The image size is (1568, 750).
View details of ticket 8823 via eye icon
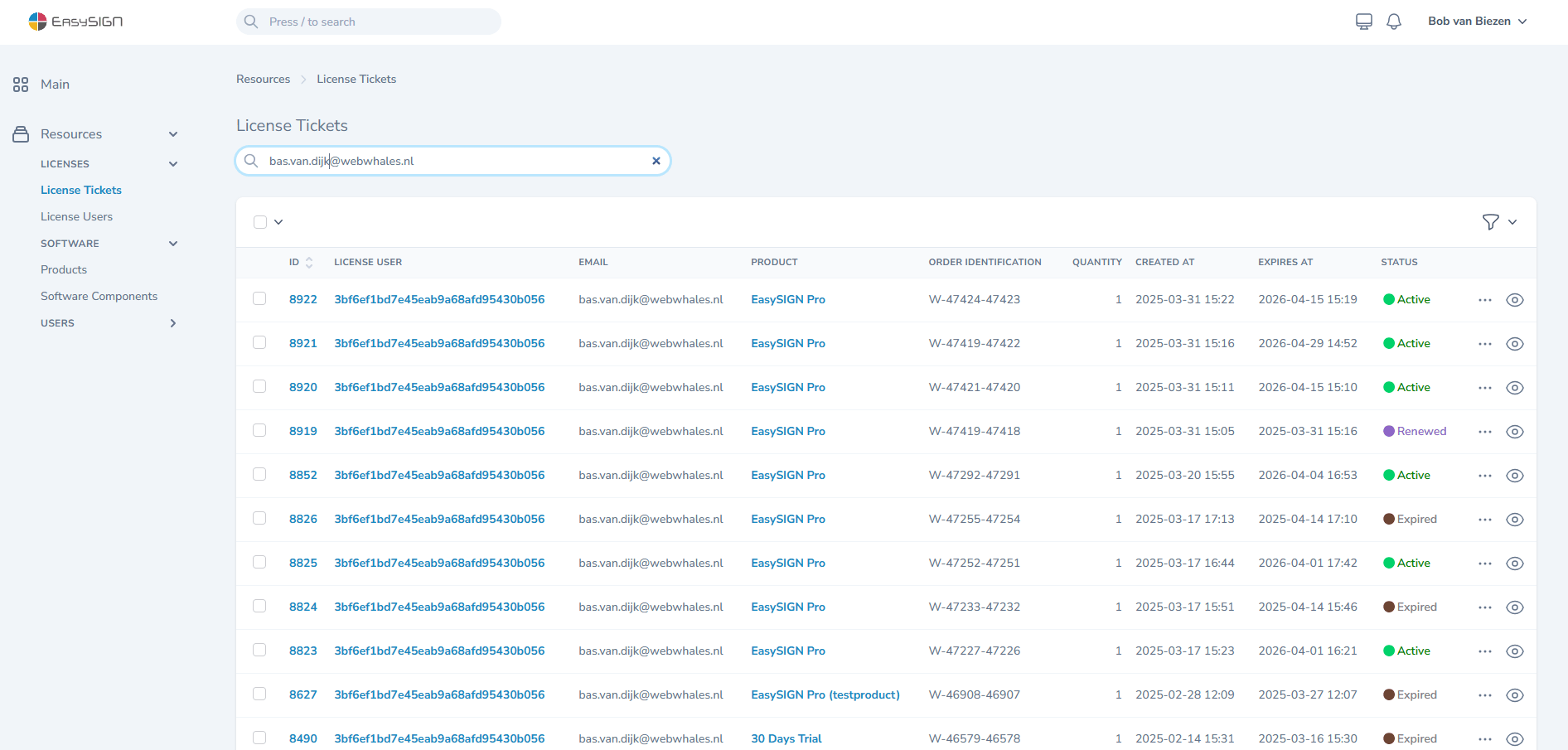point(1515,651)
